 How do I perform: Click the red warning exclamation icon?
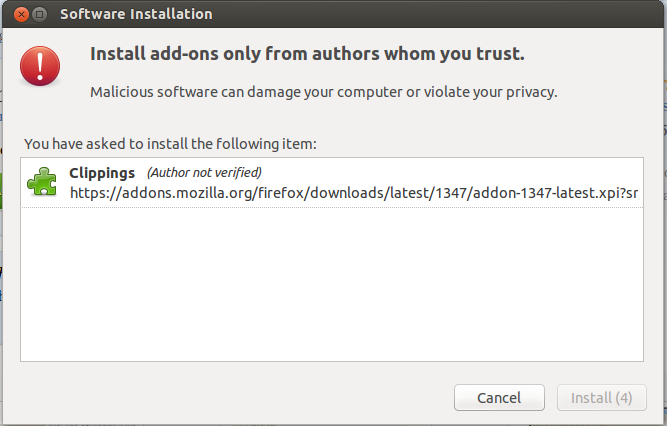[40, 66]
